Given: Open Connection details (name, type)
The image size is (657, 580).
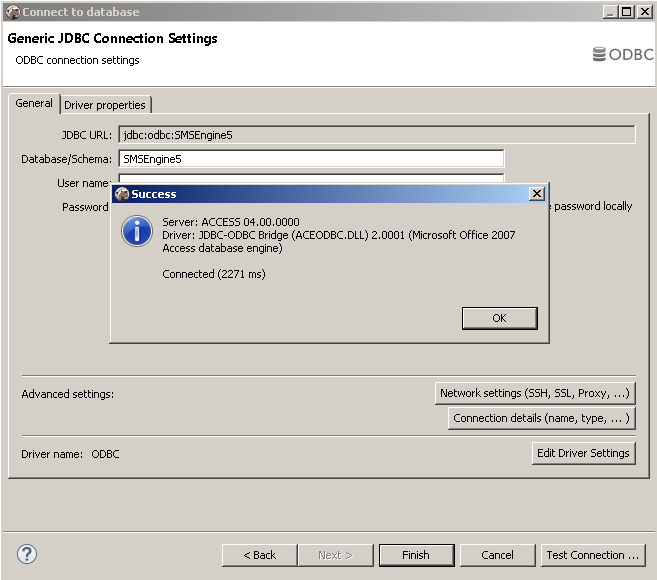Looking at the screenshot, I should (x=541, y=418).
